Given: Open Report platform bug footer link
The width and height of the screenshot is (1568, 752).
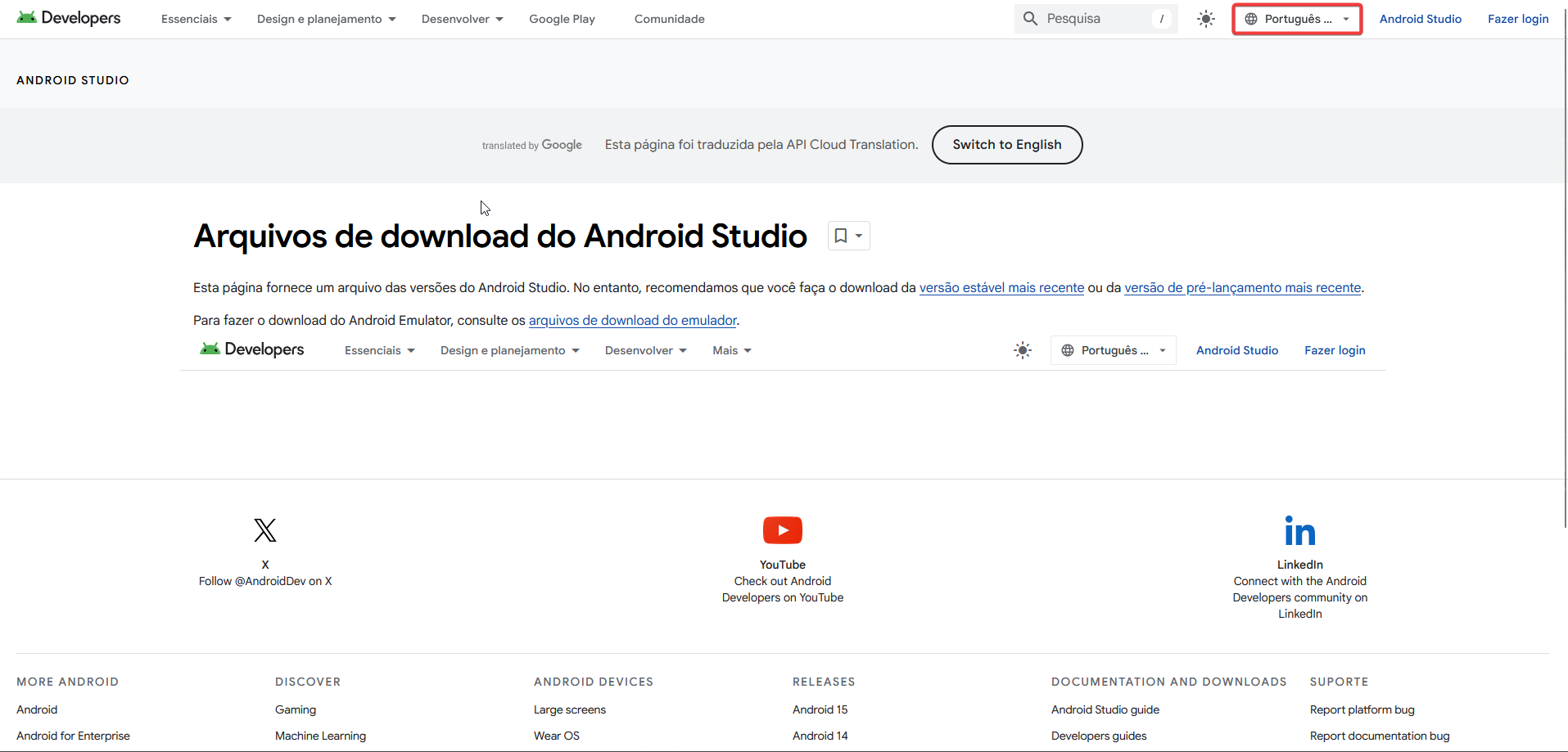Looking at the screenshot, I should point(1362,709).
